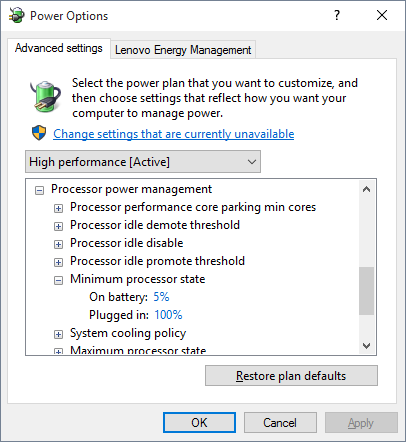Image resolution: width=406 pixels, height=442 pixels.
Task: Open the High performance power plan dropdown
Action: pyautogui.click(x=143, y=162)
